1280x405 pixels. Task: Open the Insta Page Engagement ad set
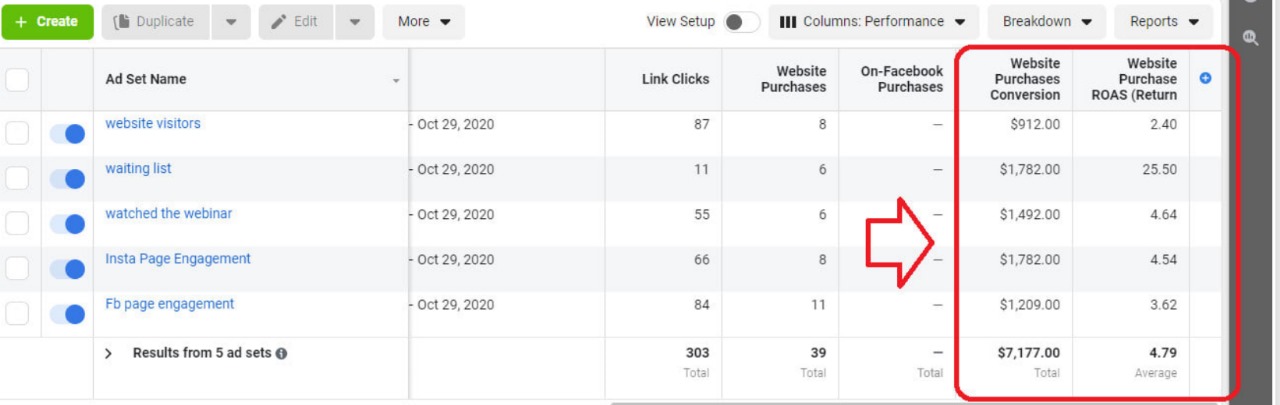click(x=178, y=259)
